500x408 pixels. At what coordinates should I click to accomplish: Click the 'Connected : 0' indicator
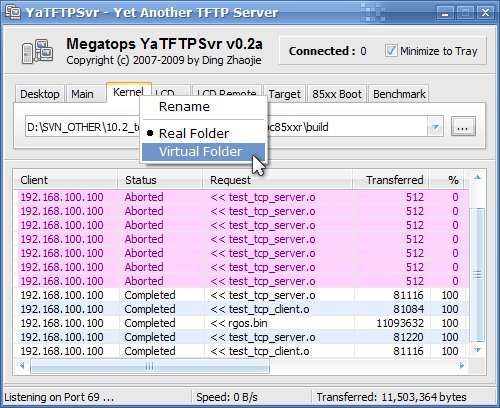pos(327,51)
